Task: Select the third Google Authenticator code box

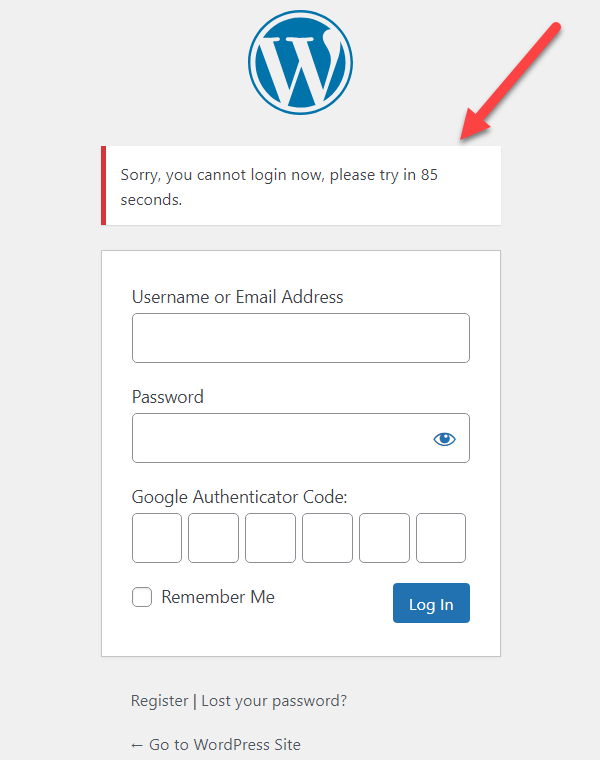Action: pos(270,538)
